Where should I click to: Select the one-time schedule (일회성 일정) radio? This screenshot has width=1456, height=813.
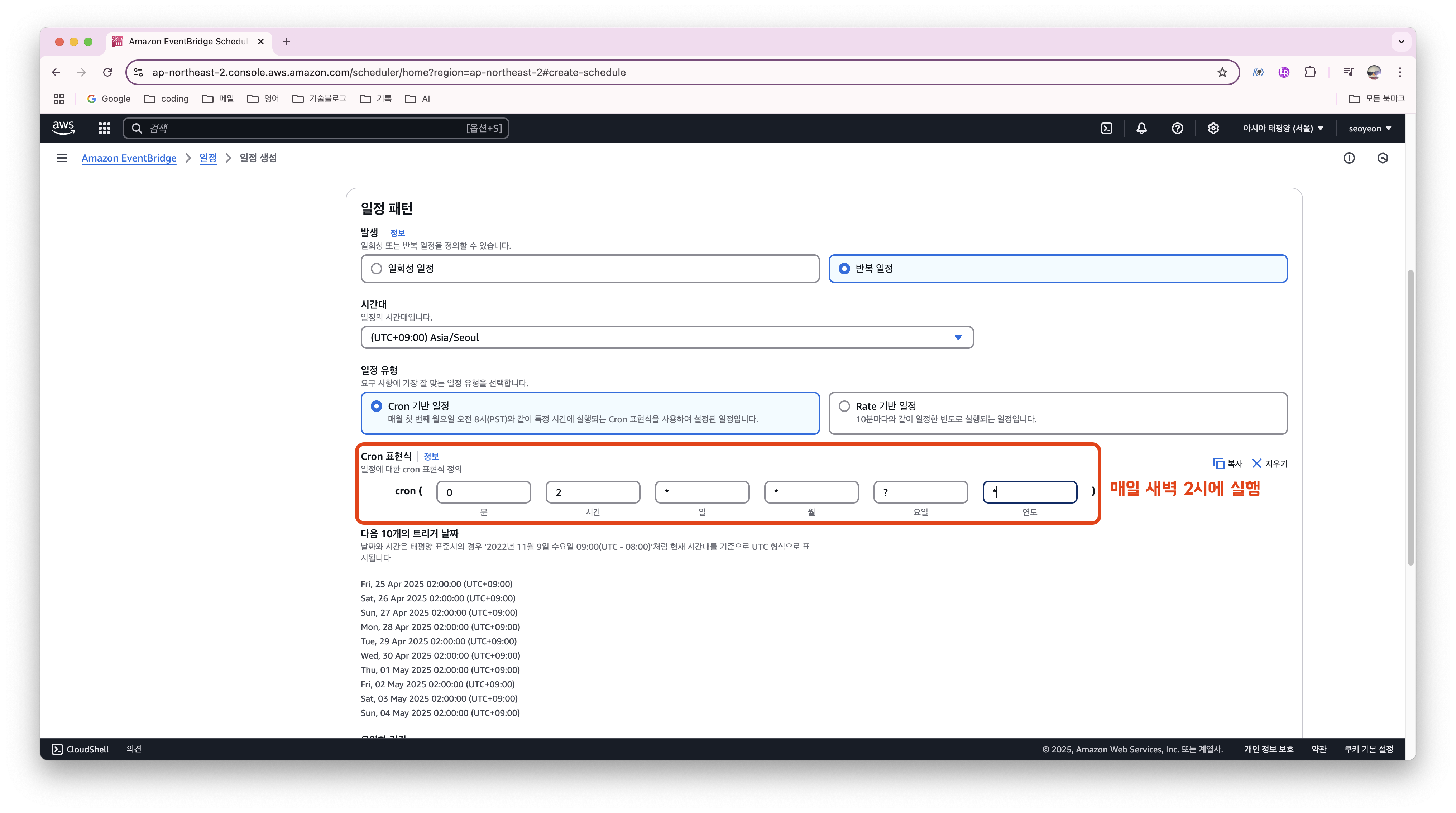coord(377,269)
